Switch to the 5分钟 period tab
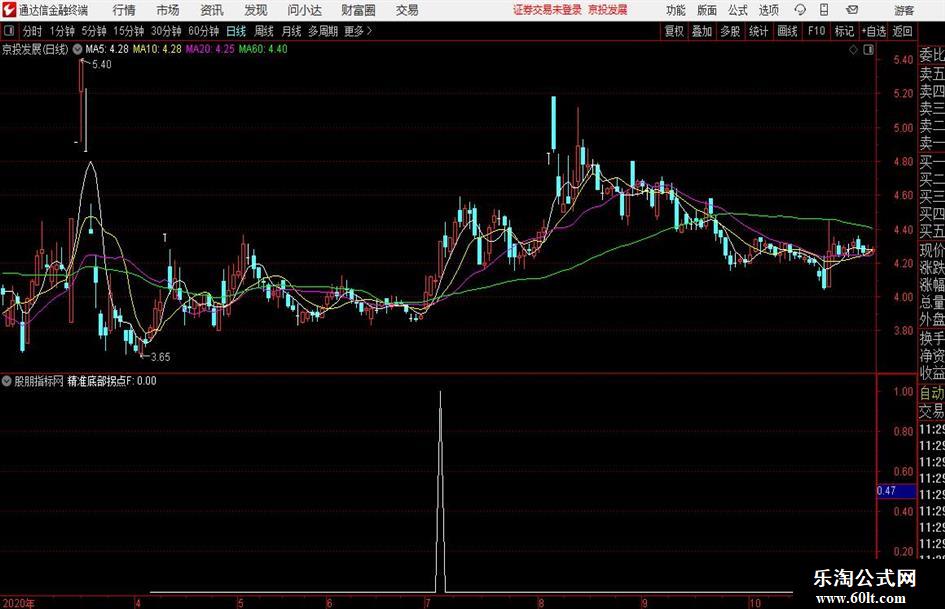This screenshot has width=945, height=609. [x=94, y=31]
